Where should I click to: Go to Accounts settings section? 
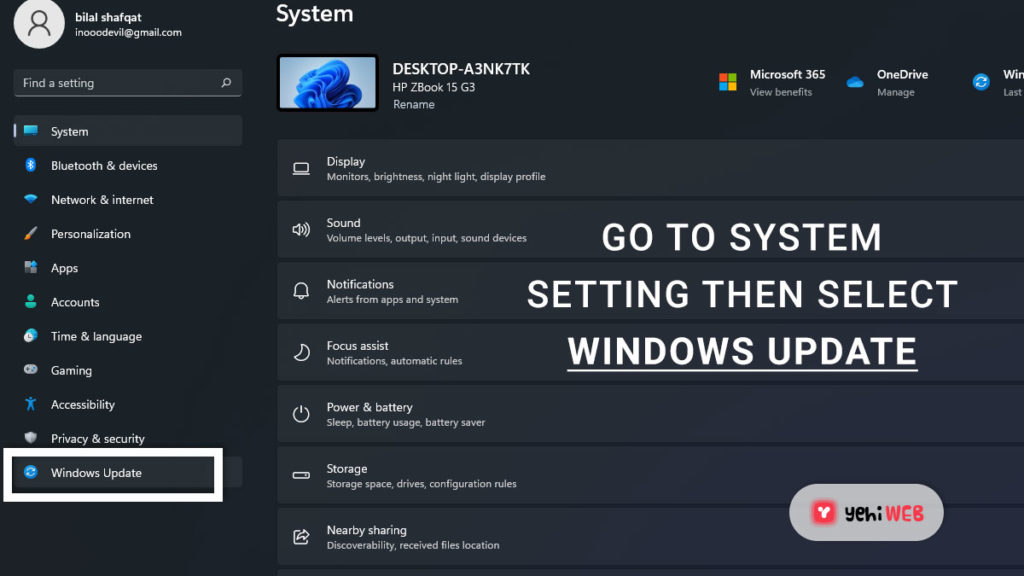pyautogui.click(x=75, y=302)
